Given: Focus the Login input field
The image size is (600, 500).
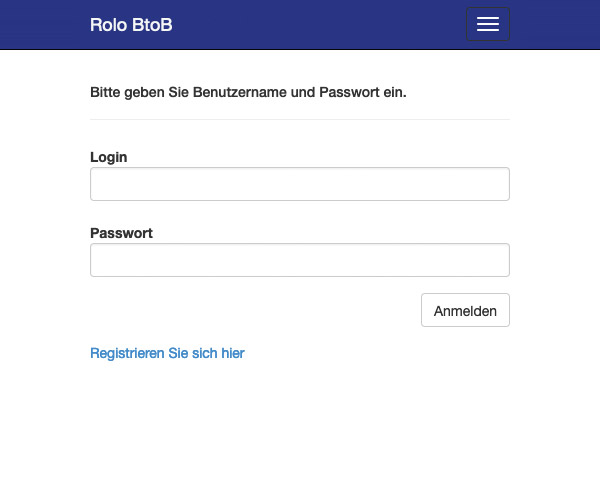Looking at the screenshot, I should [300, 184].
